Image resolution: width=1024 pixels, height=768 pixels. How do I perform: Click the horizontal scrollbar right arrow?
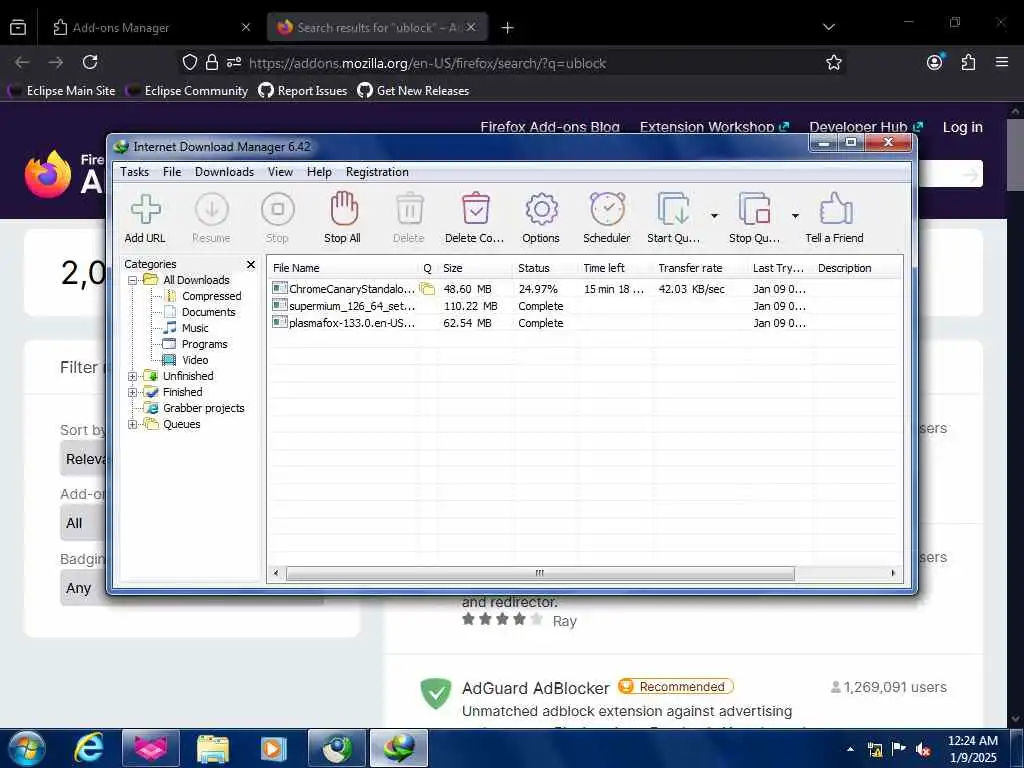click(893, 573)
